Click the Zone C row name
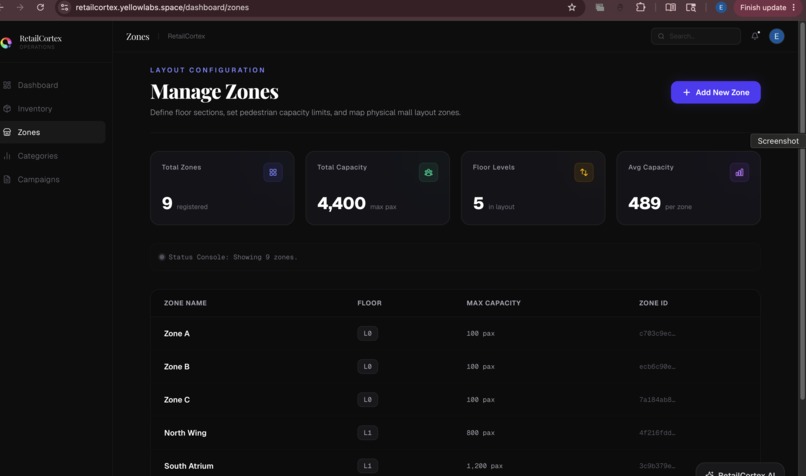The image size is (806, 476). 177,399
